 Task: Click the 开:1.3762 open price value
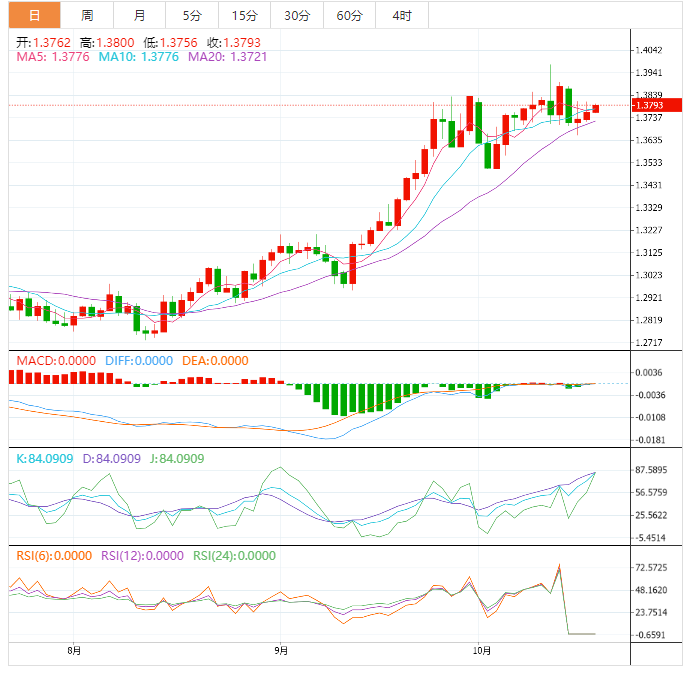[43, 43]
